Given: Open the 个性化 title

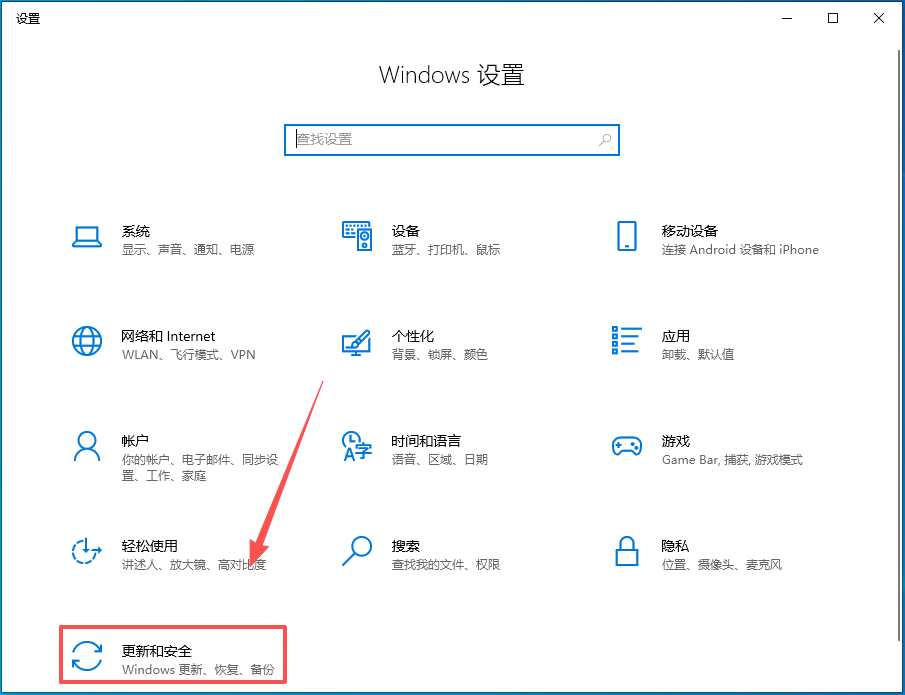Looking at the screenshot, I should point(412,336).
